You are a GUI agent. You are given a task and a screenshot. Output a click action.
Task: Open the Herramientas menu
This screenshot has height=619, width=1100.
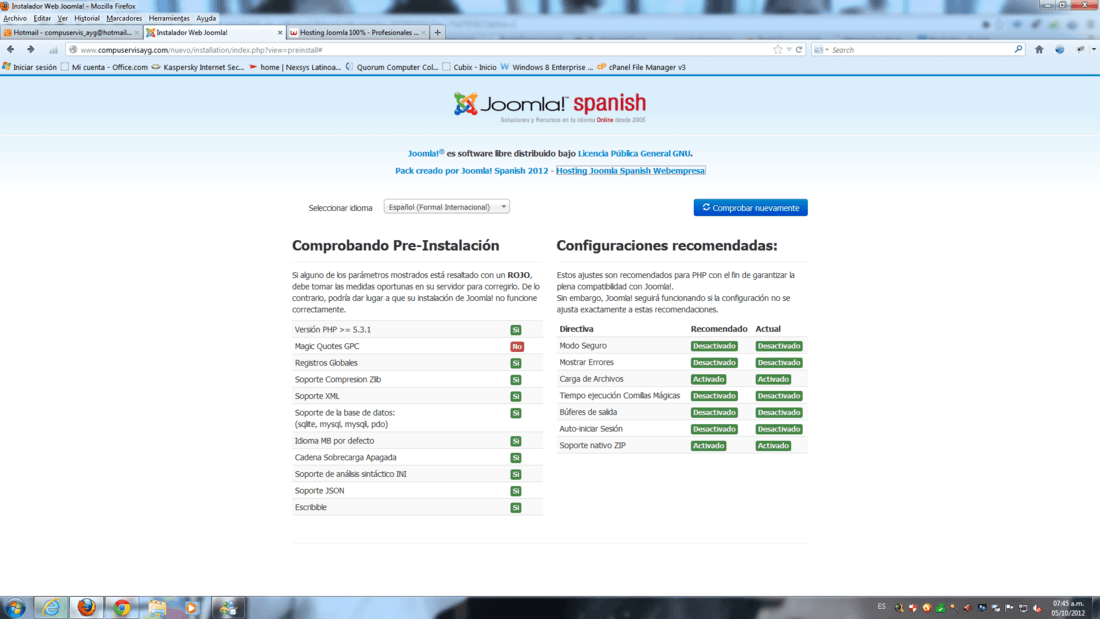tap(169, 18)
